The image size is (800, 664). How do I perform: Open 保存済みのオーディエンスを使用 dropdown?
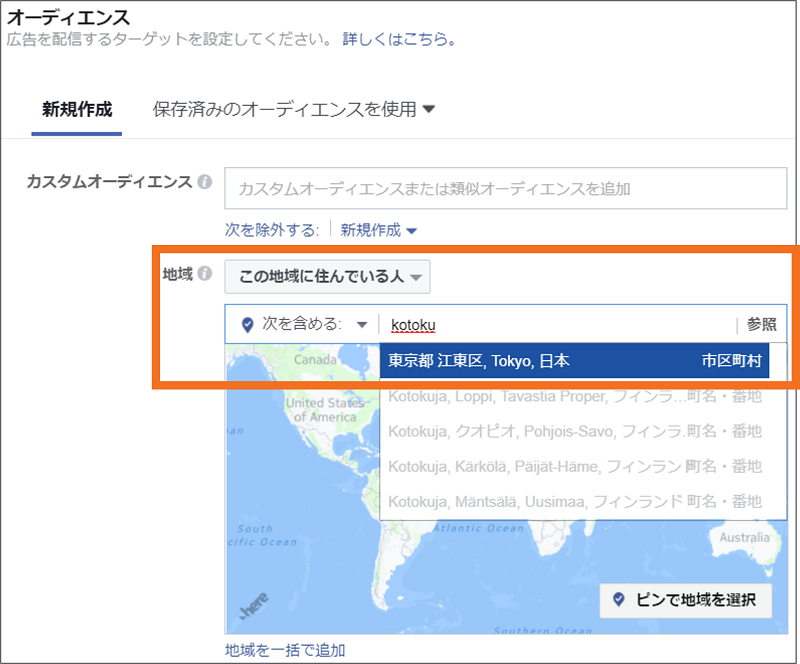[x=293, y=109]
